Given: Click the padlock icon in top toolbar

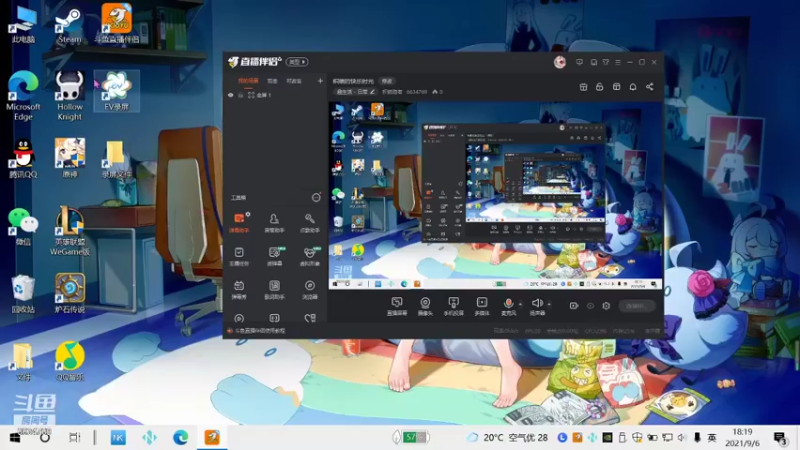Looking at the screenshot, I should (599, 87).
